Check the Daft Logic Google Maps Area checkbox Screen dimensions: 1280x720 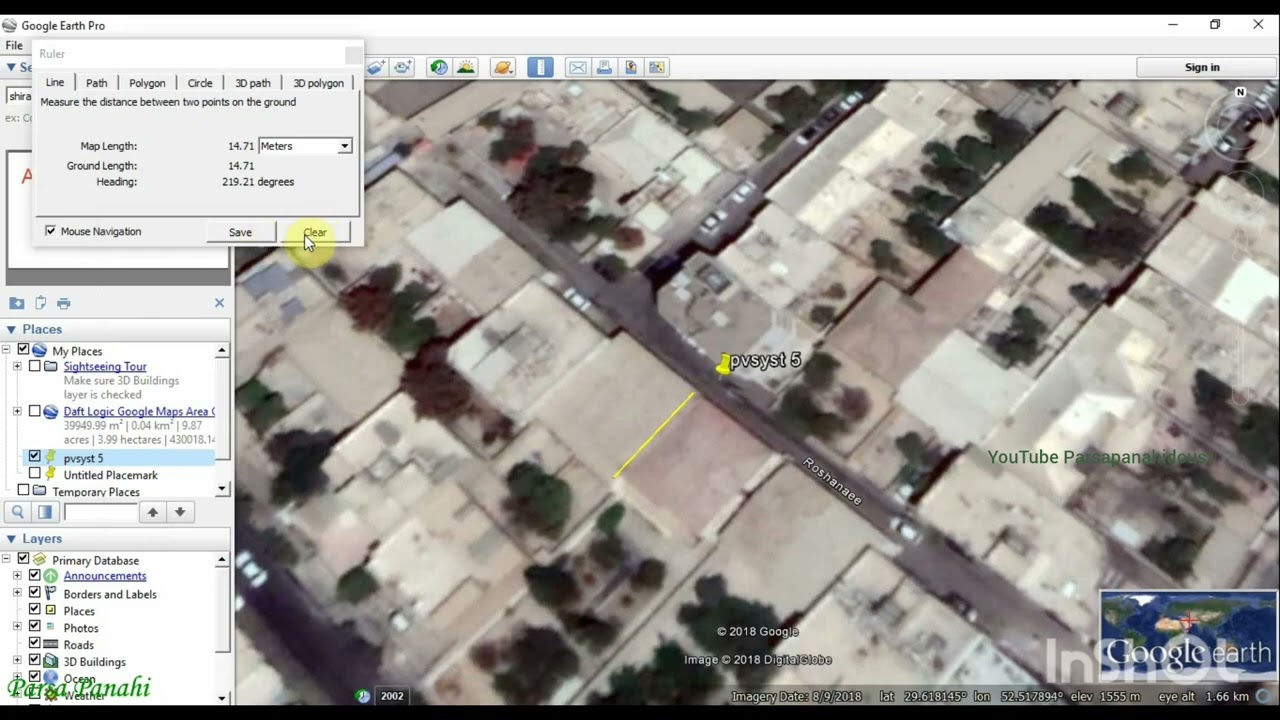(x=34, y=411)
